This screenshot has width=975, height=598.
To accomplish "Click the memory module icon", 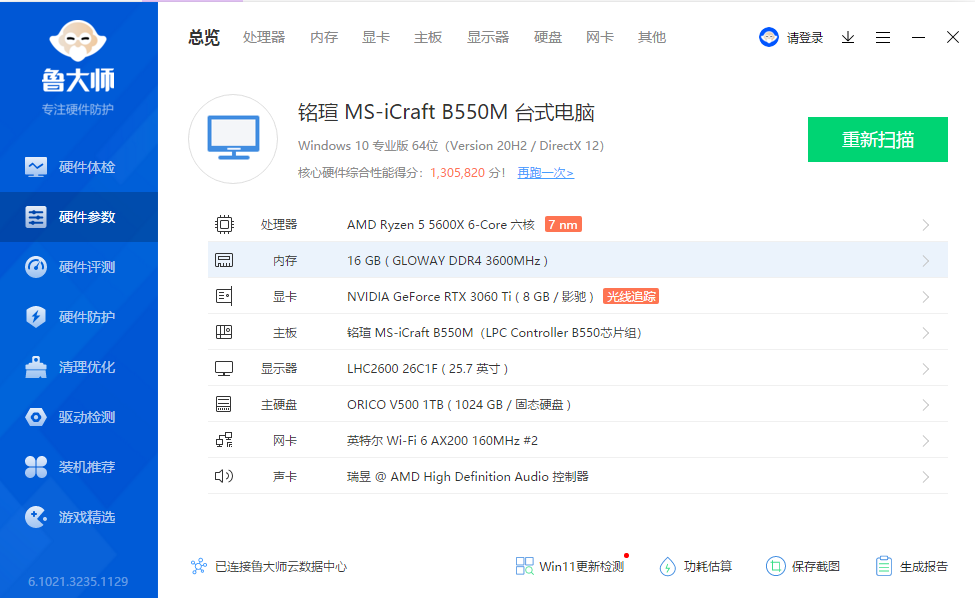I will [224, 260].
